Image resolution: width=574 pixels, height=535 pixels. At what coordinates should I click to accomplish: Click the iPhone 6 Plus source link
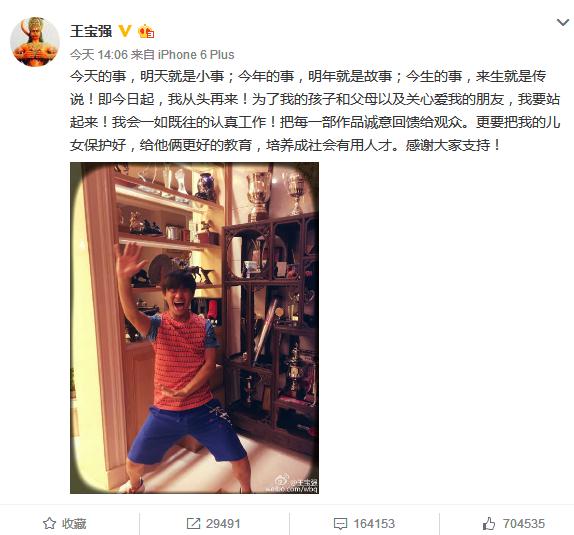coord(196,55)
